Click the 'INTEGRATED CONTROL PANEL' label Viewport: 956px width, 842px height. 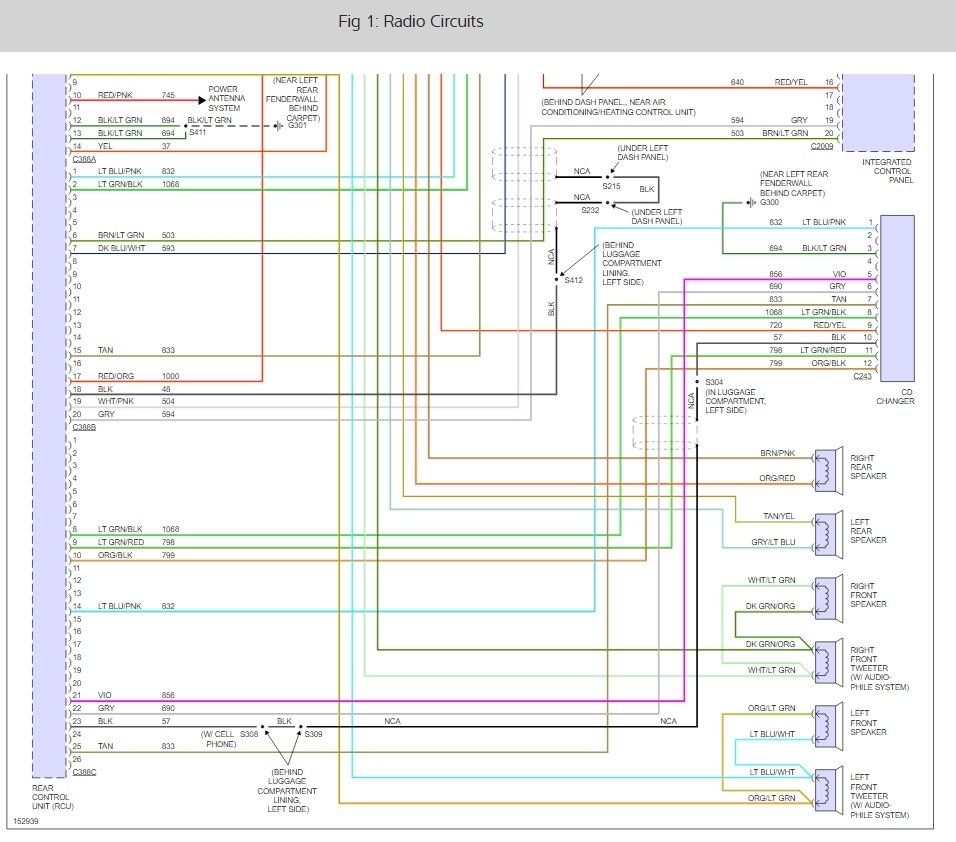(887, 171)
